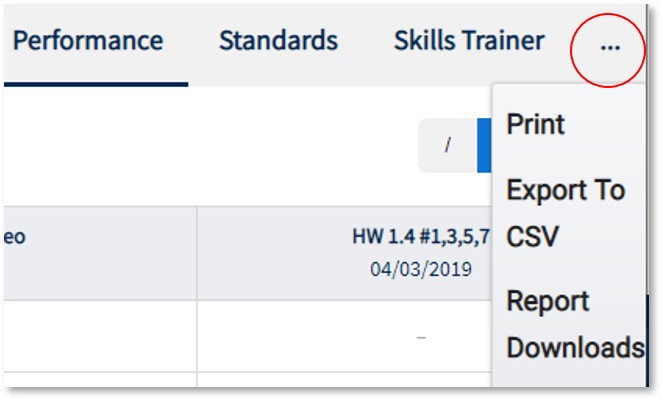Switch to the Performance tab

pos(88,41)
